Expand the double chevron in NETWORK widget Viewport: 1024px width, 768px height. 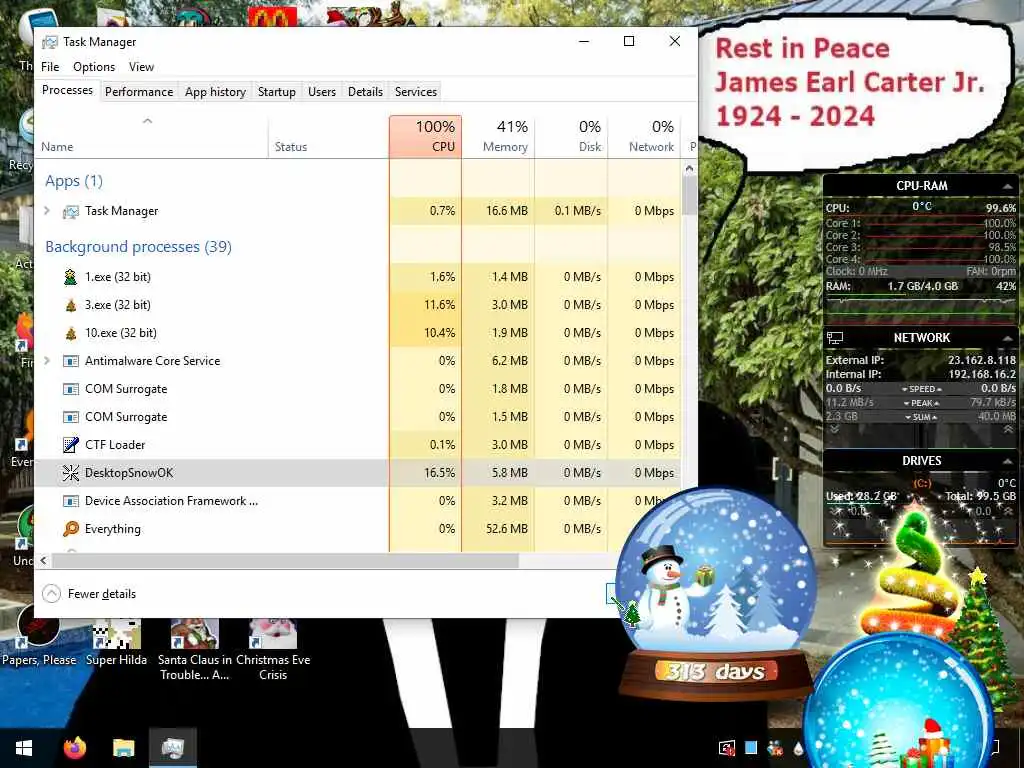pyautogui.click(x=835, y=429)
